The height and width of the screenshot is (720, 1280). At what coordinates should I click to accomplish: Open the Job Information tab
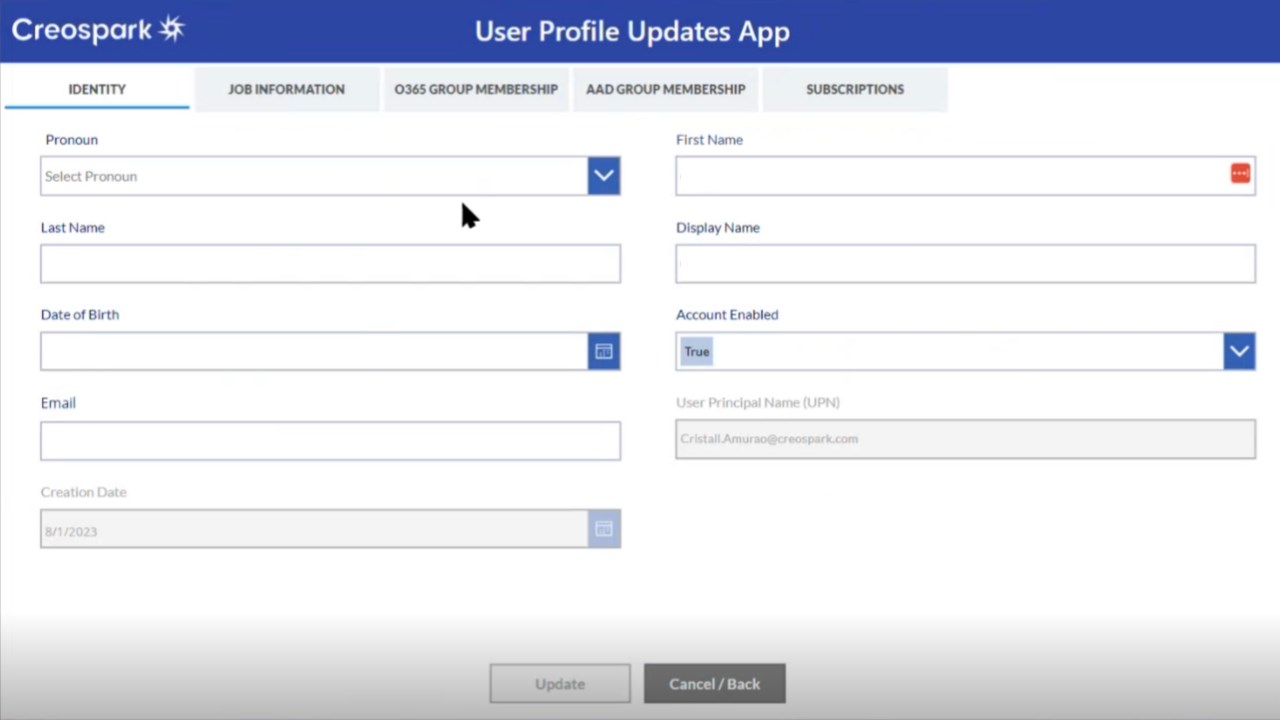pyautogui.click(x=286, y=89)
